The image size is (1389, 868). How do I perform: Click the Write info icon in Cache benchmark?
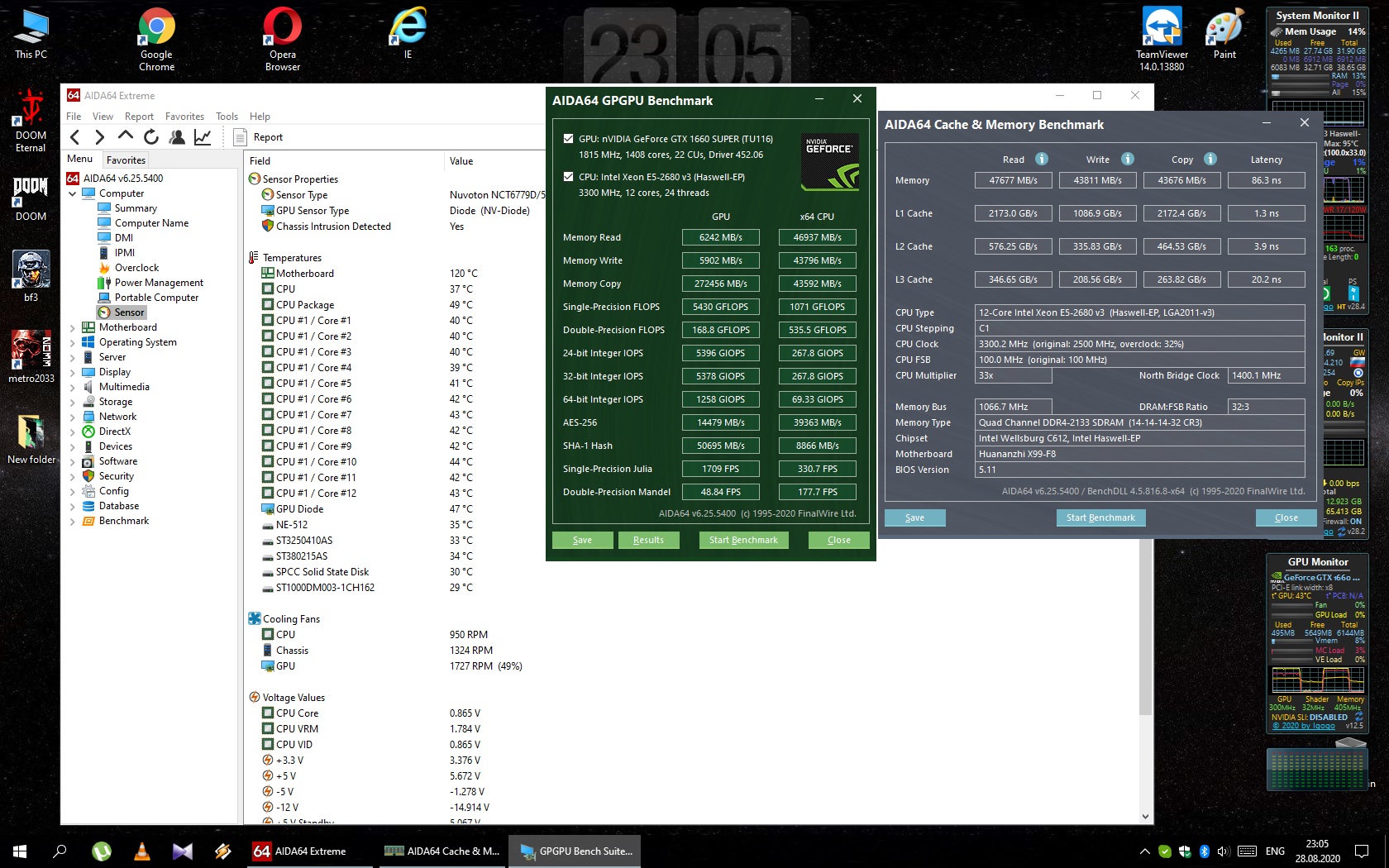click(x=1128, y=159)
